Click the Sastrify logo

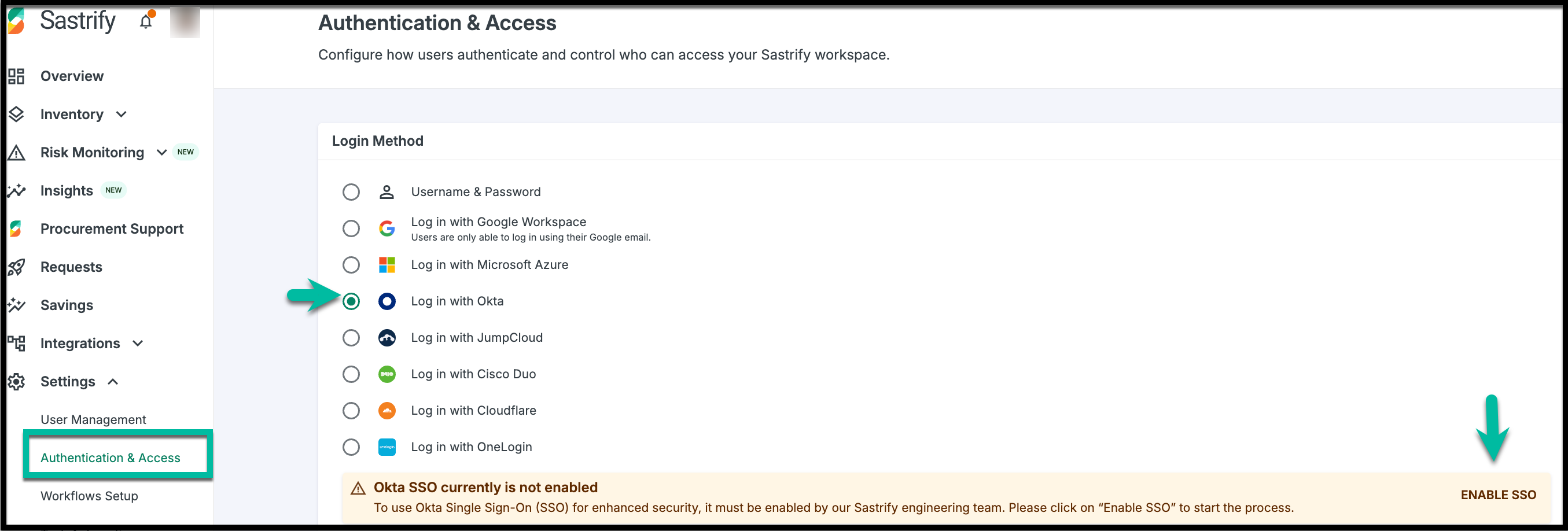(x=16, y=21)
